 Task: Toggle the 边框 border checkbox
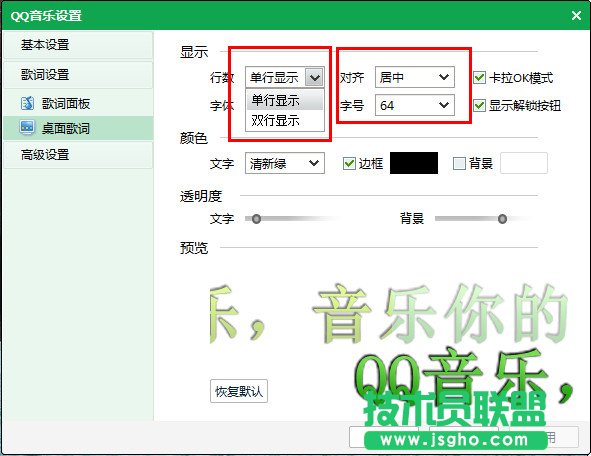[349, 164]
